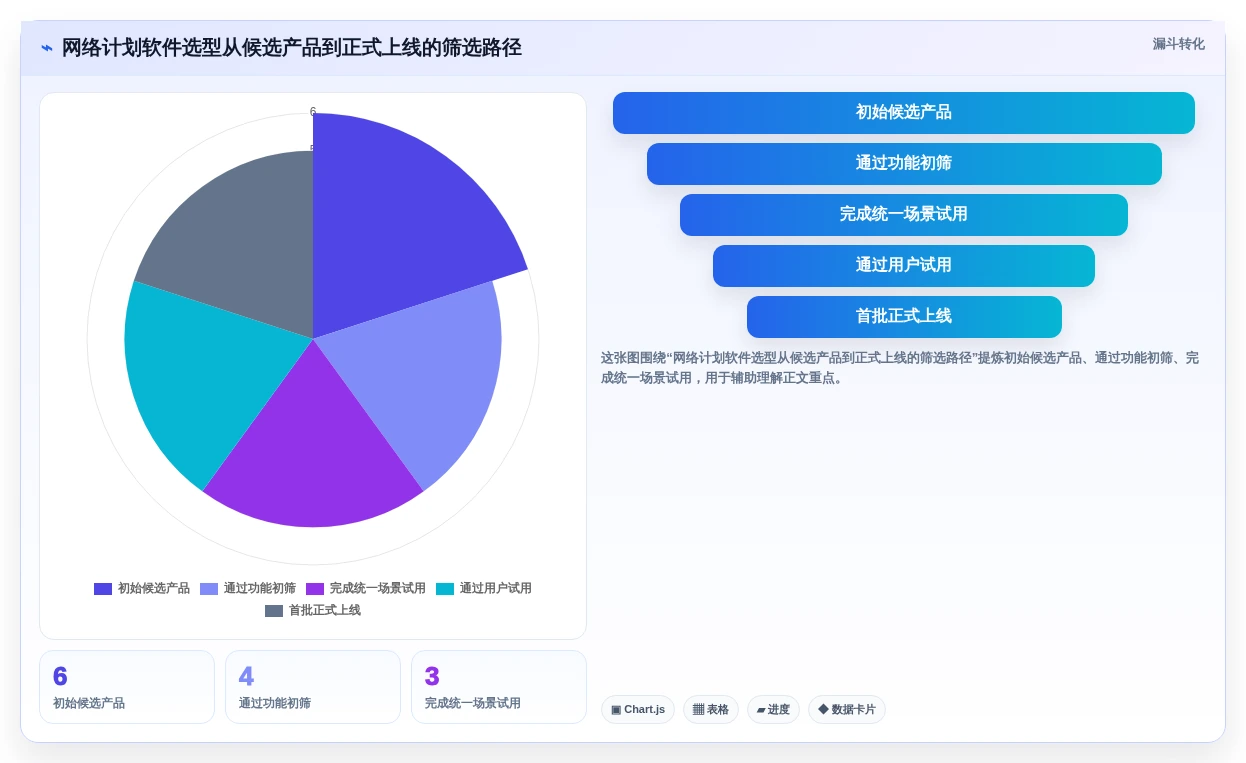Toggle 通过用户试用 legend swatch
Viewport: 1246px width, 763px height.
point(445,589)
